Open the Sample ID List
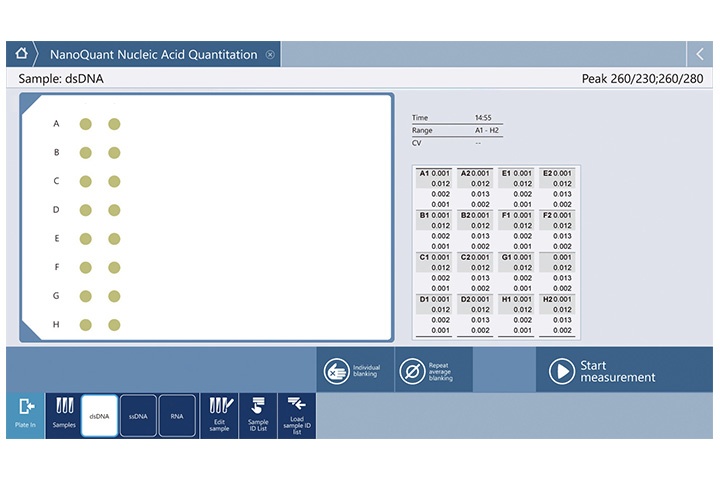Screen dimensions: 720x480 [257, 415]
